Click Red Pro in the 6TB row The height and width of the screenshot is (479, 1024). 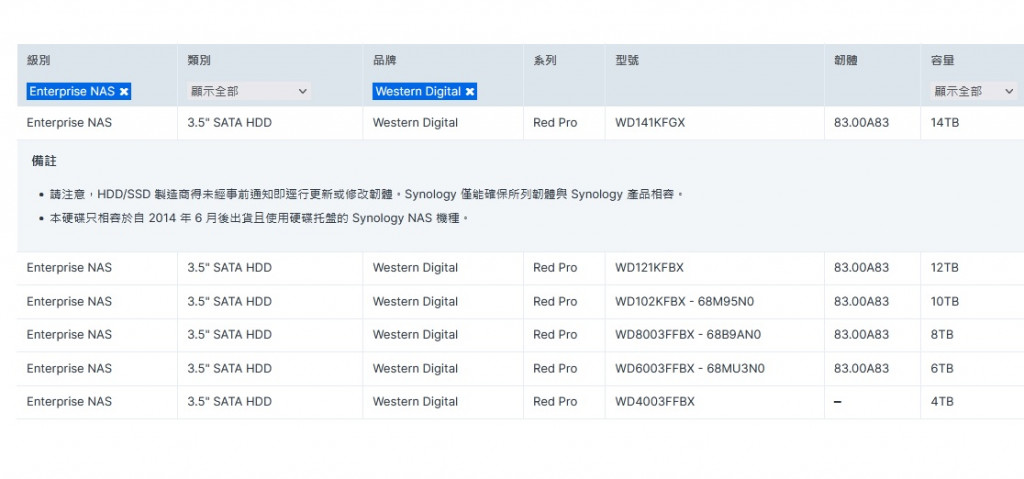555,369
